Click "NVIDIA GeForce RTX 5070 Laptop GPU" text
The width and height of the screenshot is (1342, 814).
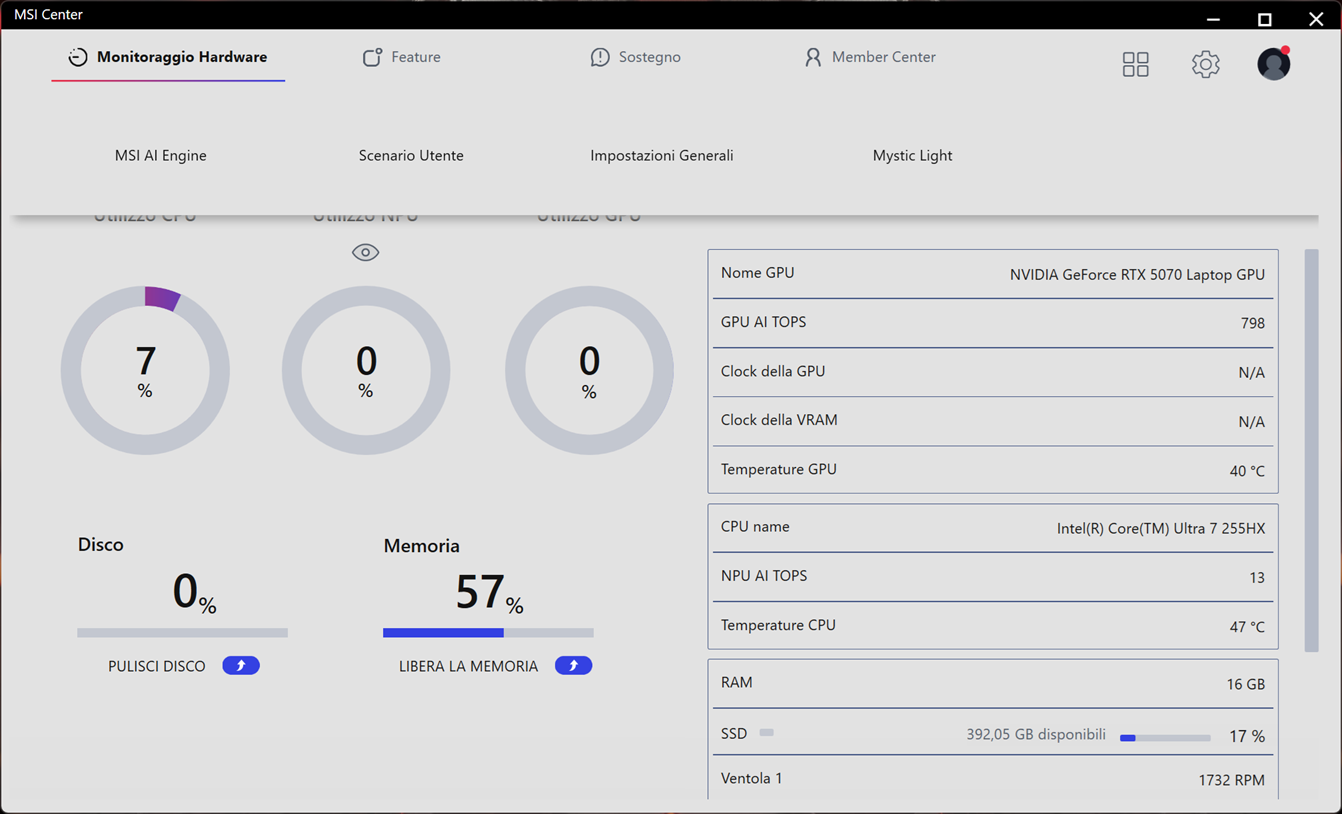[x=1137, y=274]
